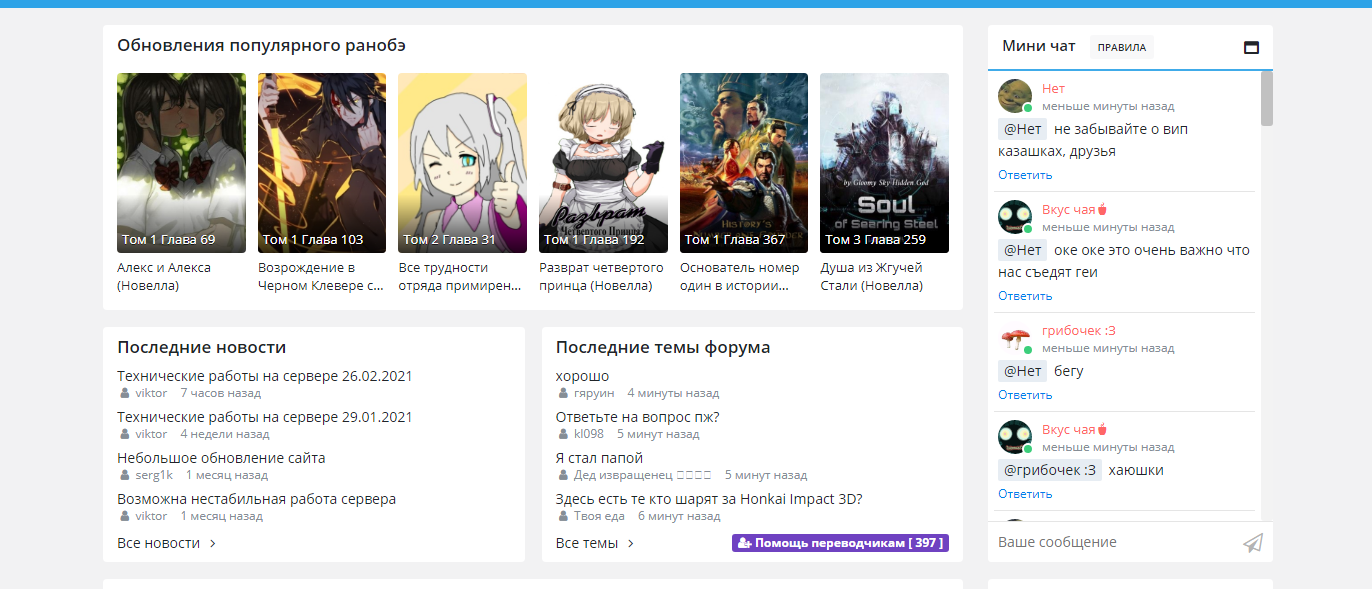Click the user icon beside Твоя еда
Image resolution: width=1372 pixels, height=589 pixels.
(x=565, y=516)
